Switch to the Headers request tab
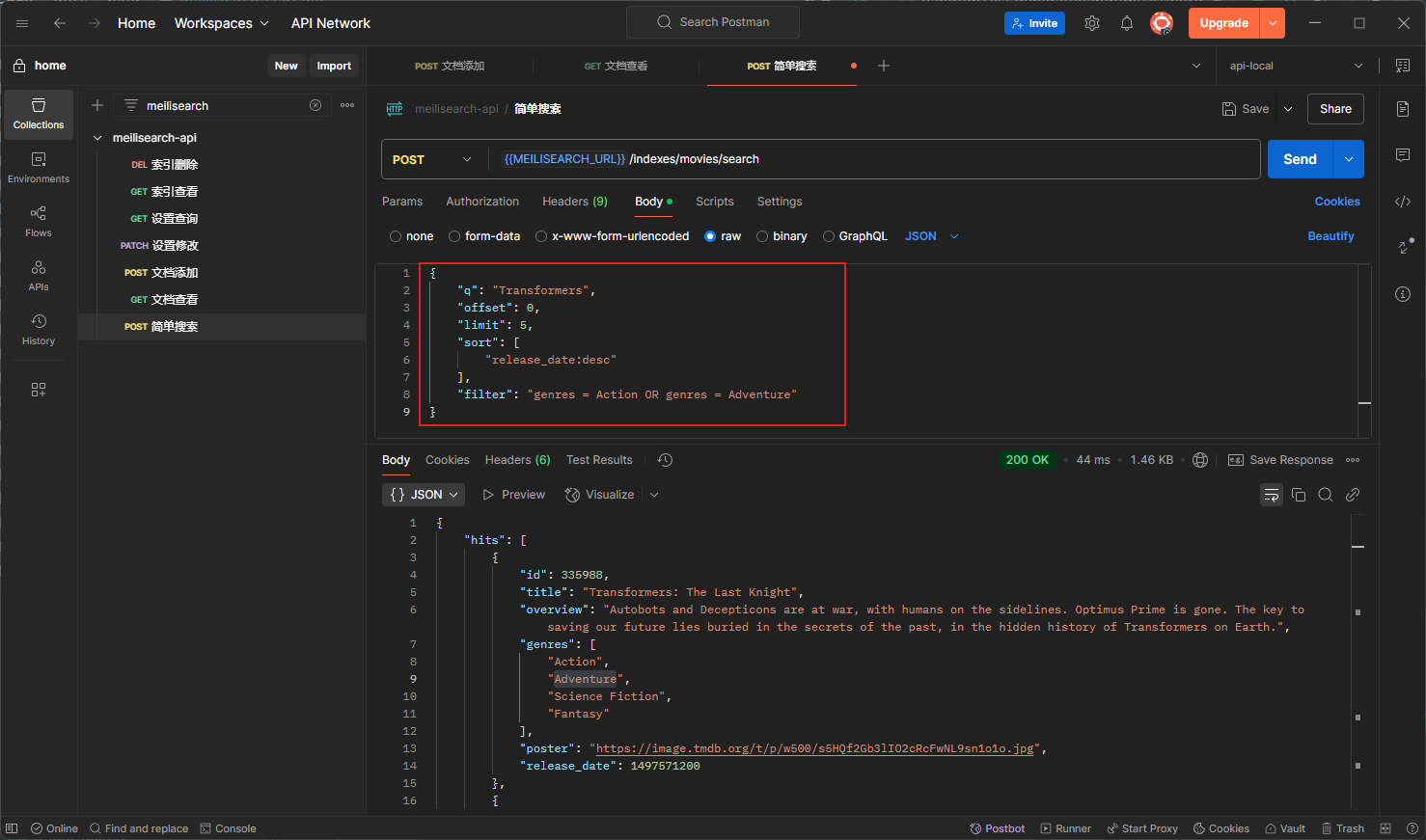 (x=574, y=202)
